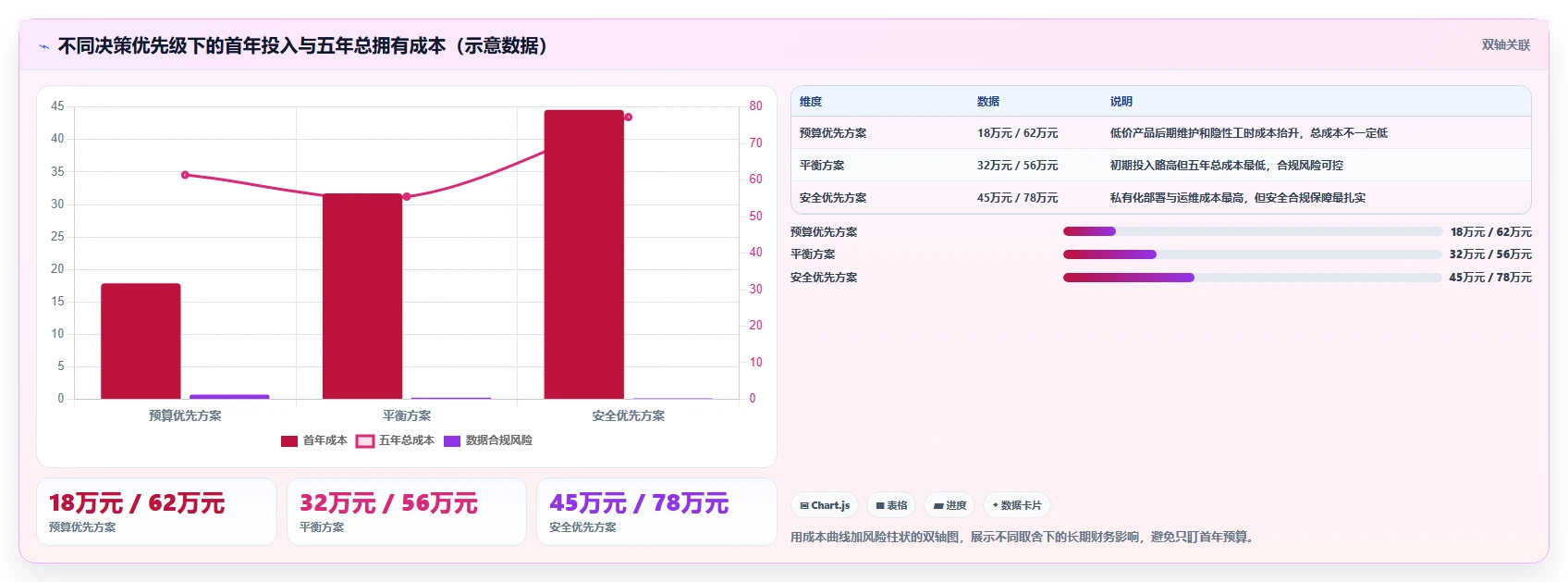Click the purple risk bar for 预算优先方案
The image size is (1568, 582).
[229, 397]
